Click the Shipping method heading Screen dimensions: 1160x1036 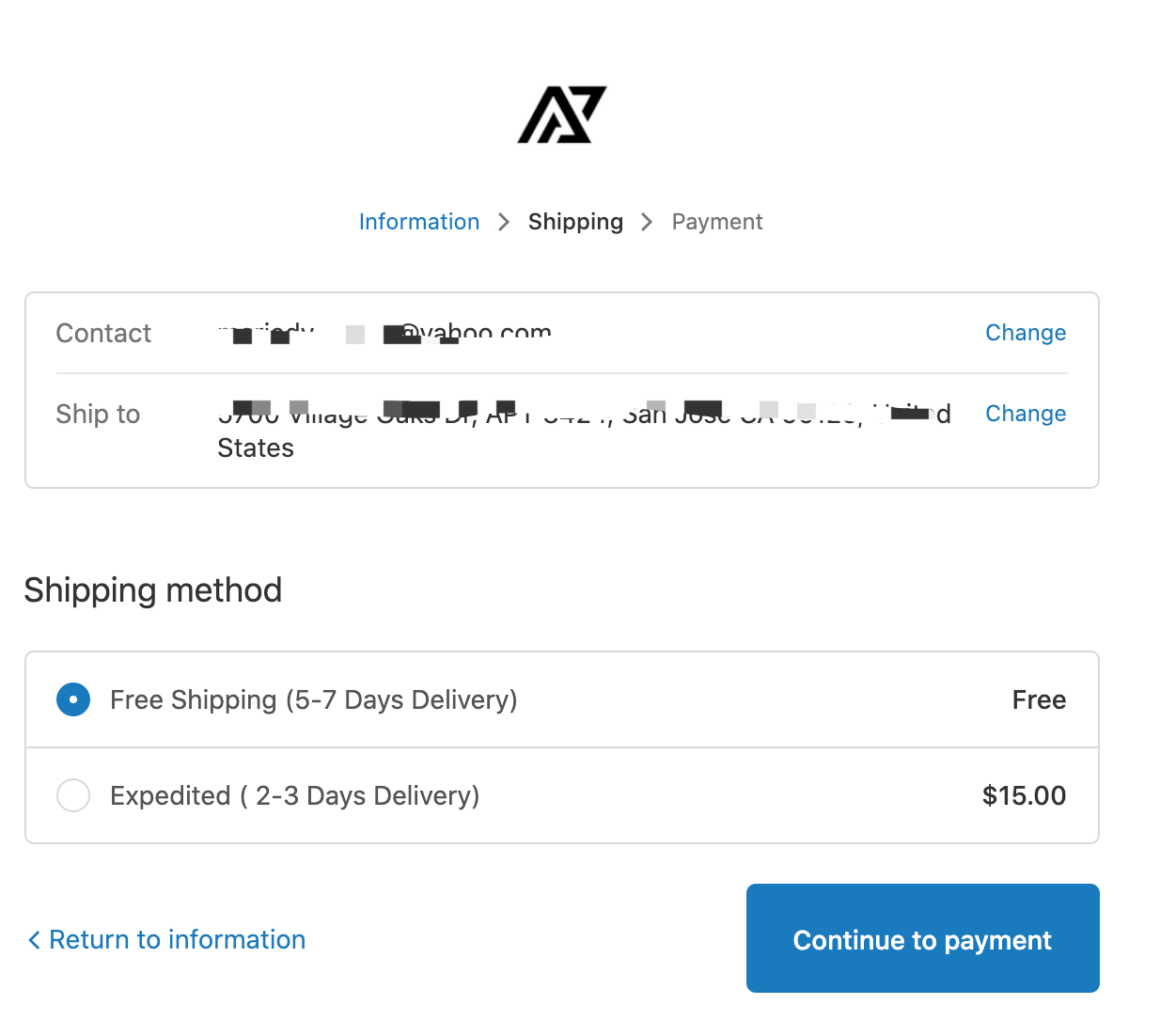(x=153, y=590)
